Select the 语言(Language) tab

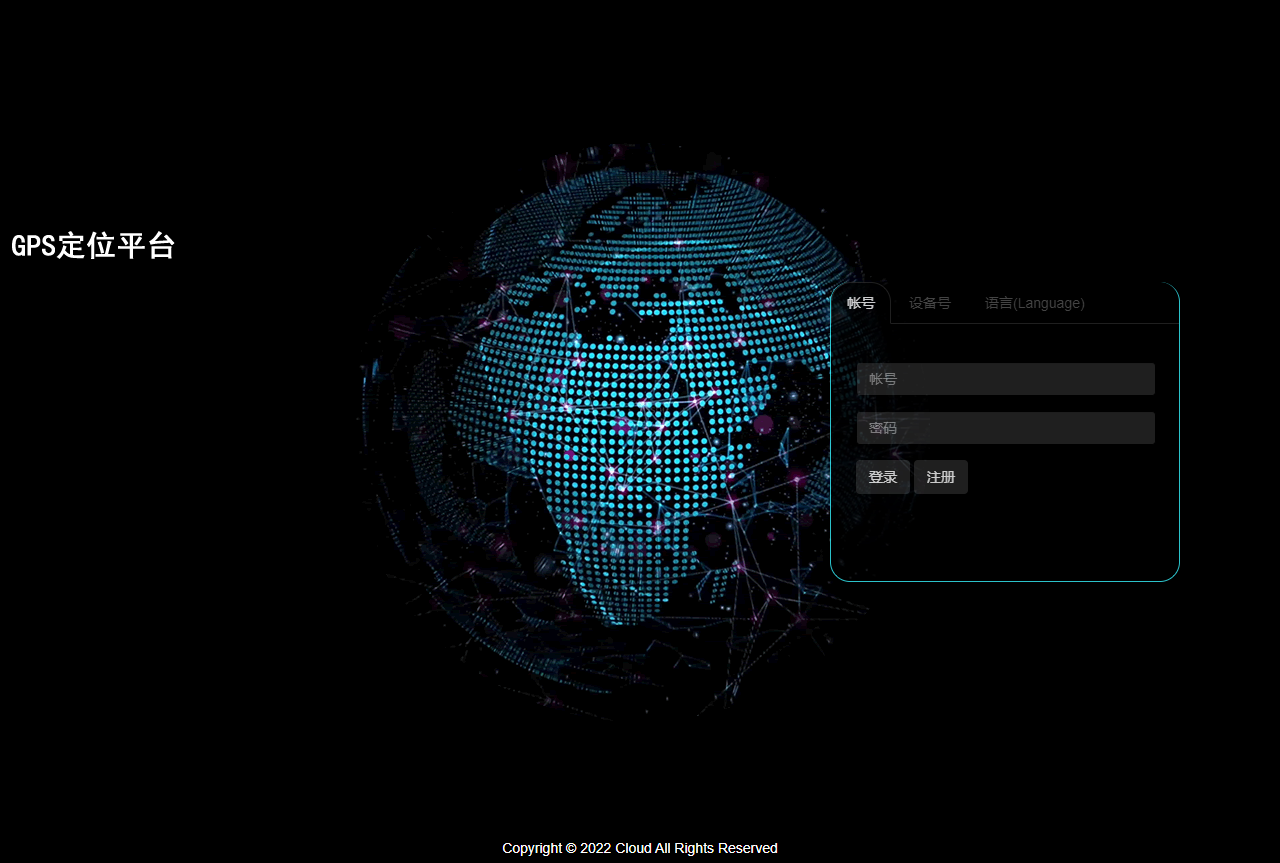[1034, 303]
